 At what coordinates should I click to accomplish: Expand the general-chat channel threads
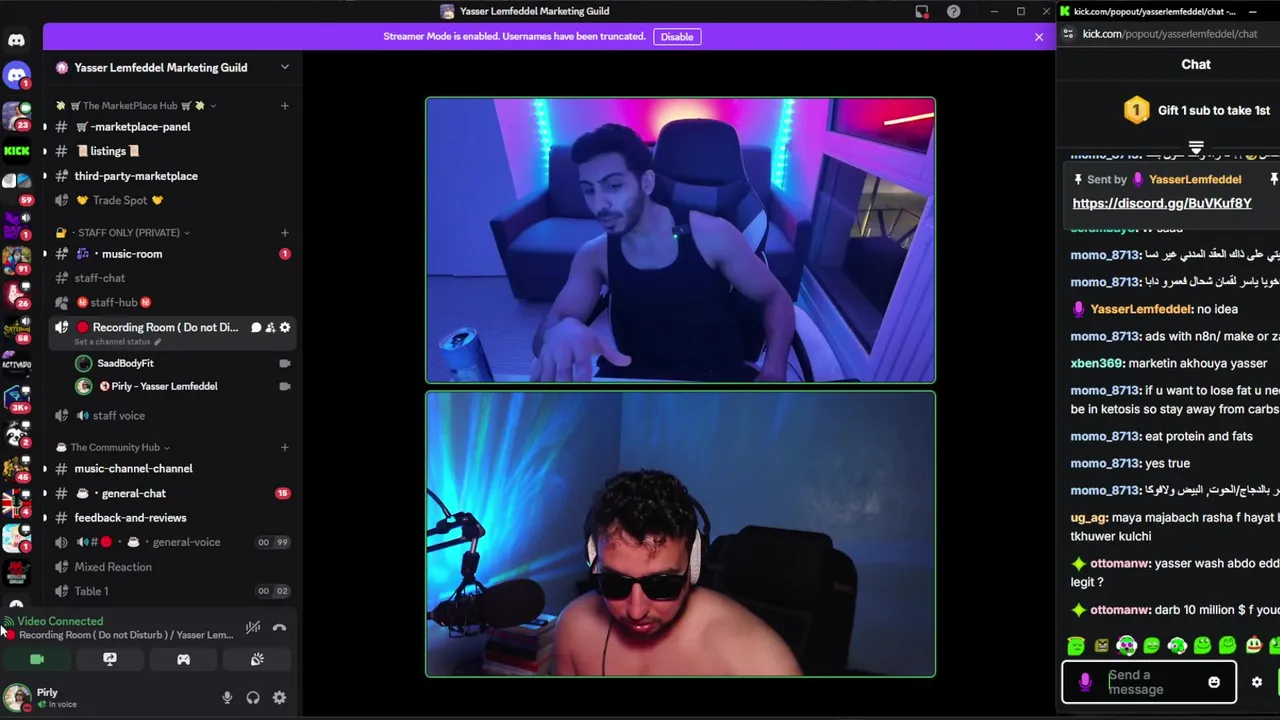(44, 493)
